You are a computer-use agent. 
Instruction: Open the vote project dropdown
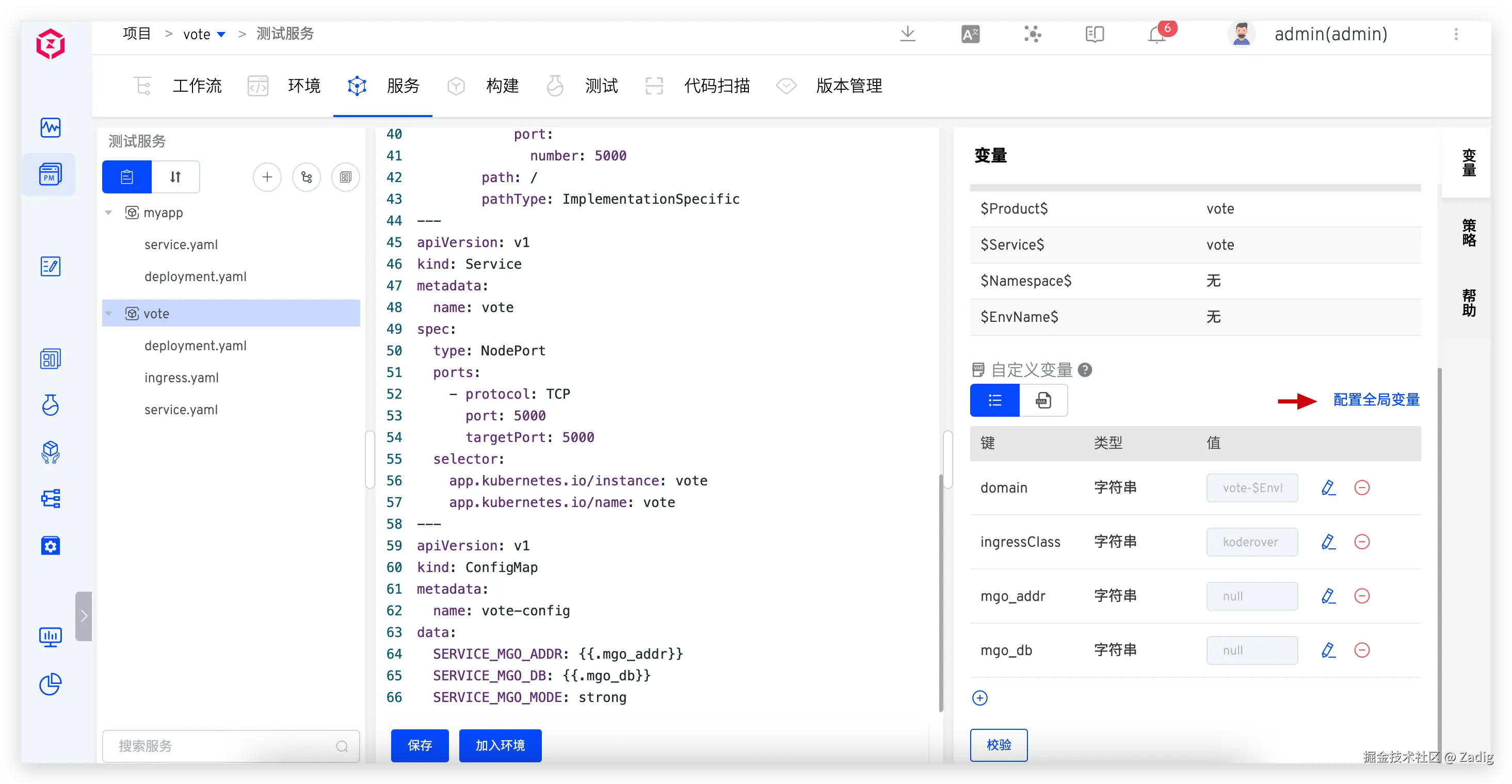[x=221, y=35]
